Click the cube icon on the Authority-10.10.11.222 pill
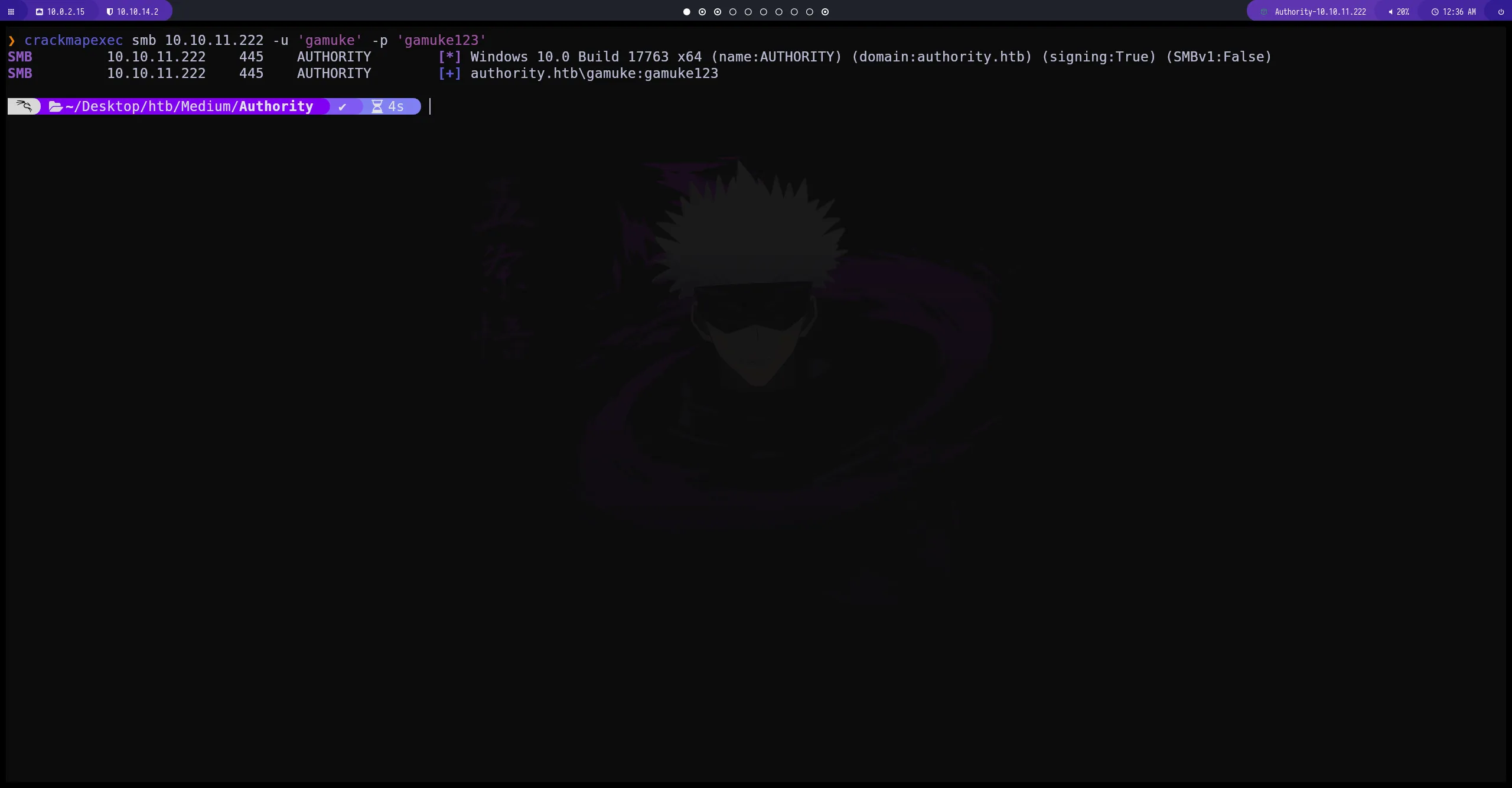Image resolution: width=1512 pixels, height=788 pixels. click(x=1264, y=11)
